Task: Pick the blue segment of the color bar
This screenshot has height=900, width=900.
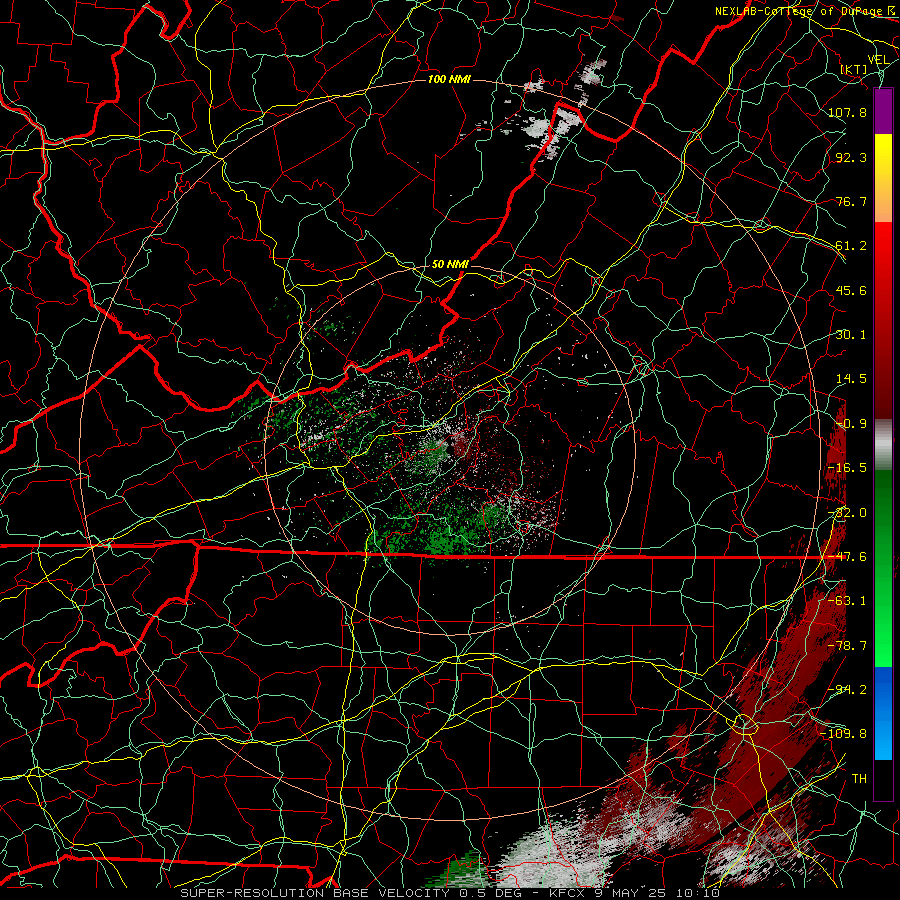Action: point(883,713)
